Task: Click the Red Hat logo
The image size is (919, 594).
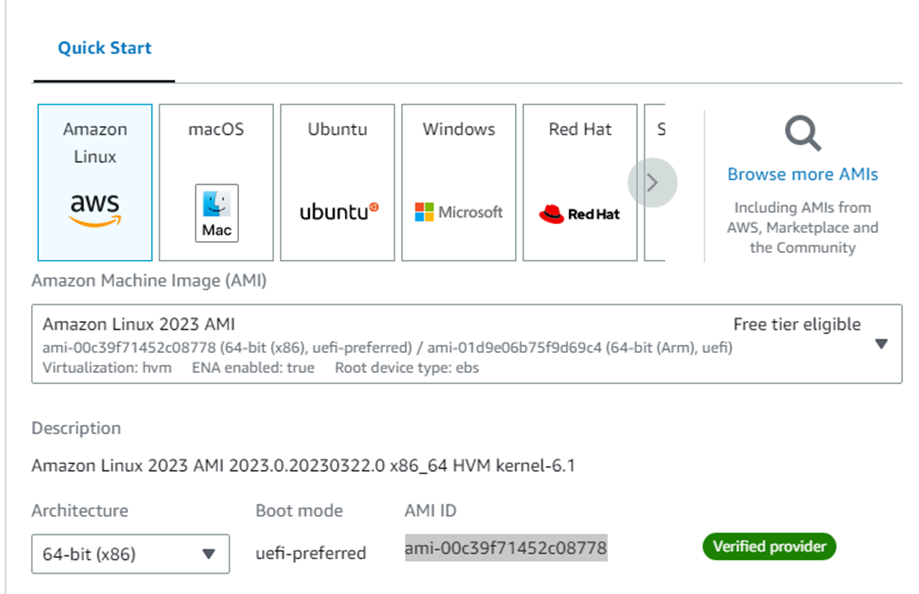Action: tap(579, 214)
